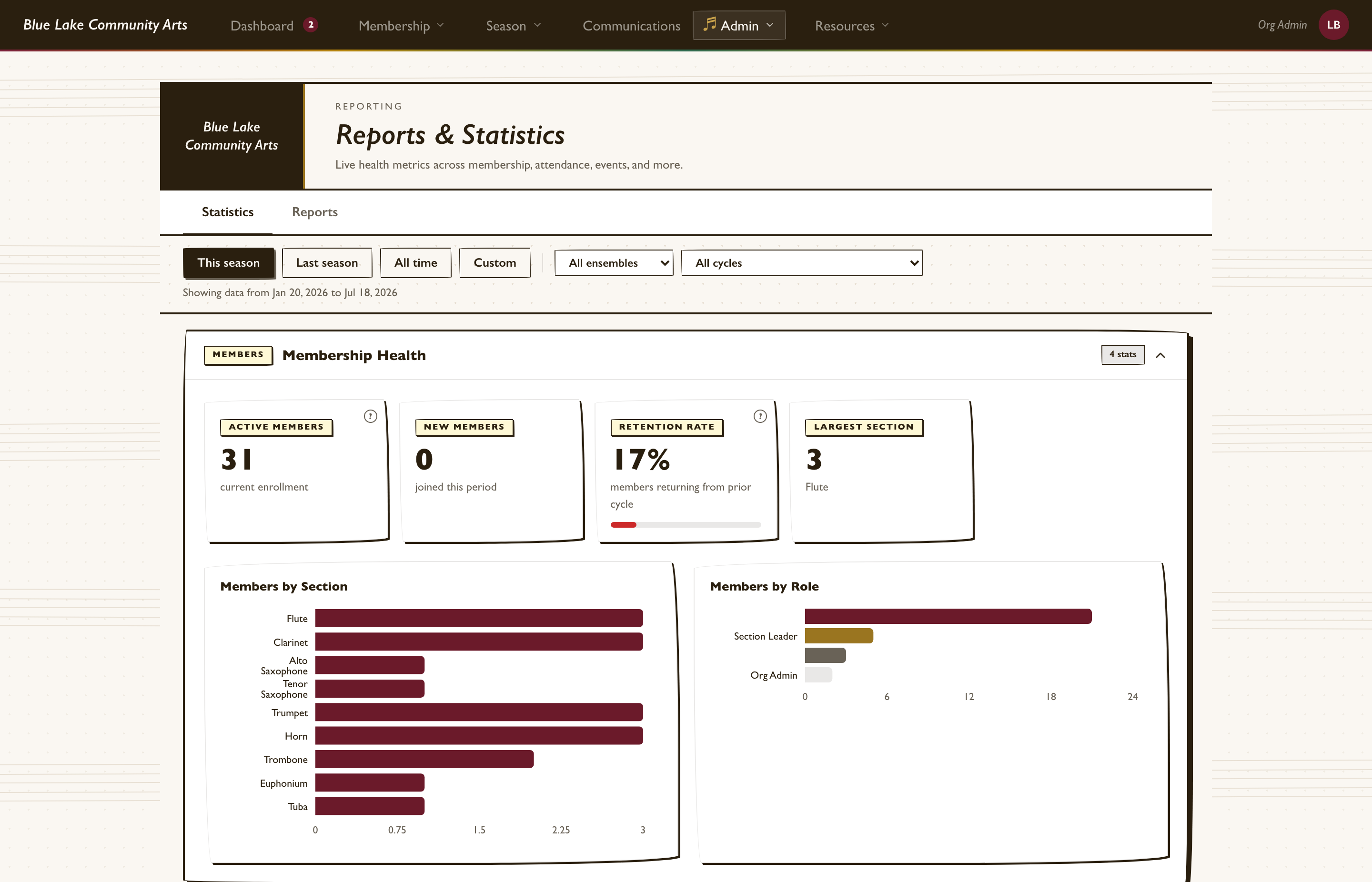Open the Admin dropdown menu
The width and height of the screenshot is (1372, 882).
point(739,25)
